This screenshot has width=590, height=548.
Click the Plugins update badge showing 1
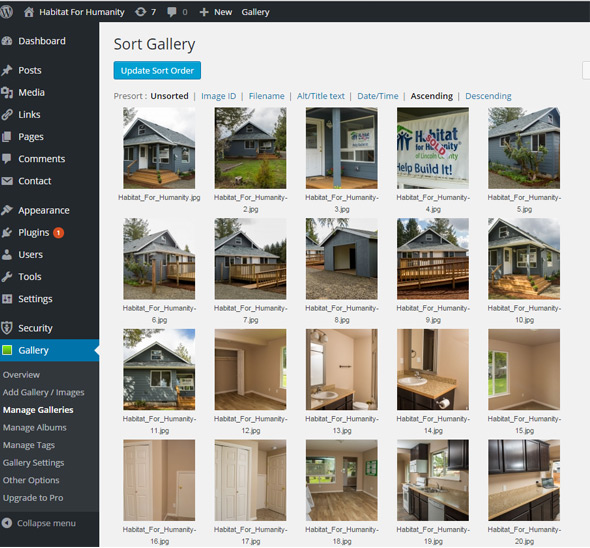click(x=58, y=233)
